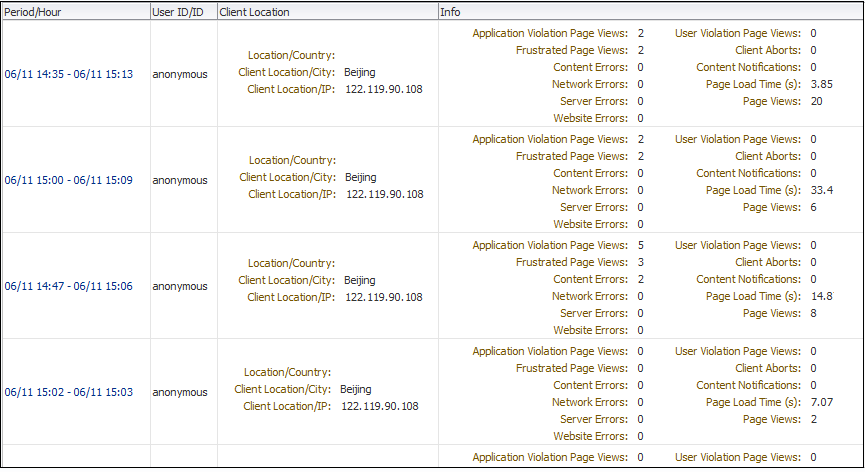Click Content Errors value 2

(x=640, y=280)
